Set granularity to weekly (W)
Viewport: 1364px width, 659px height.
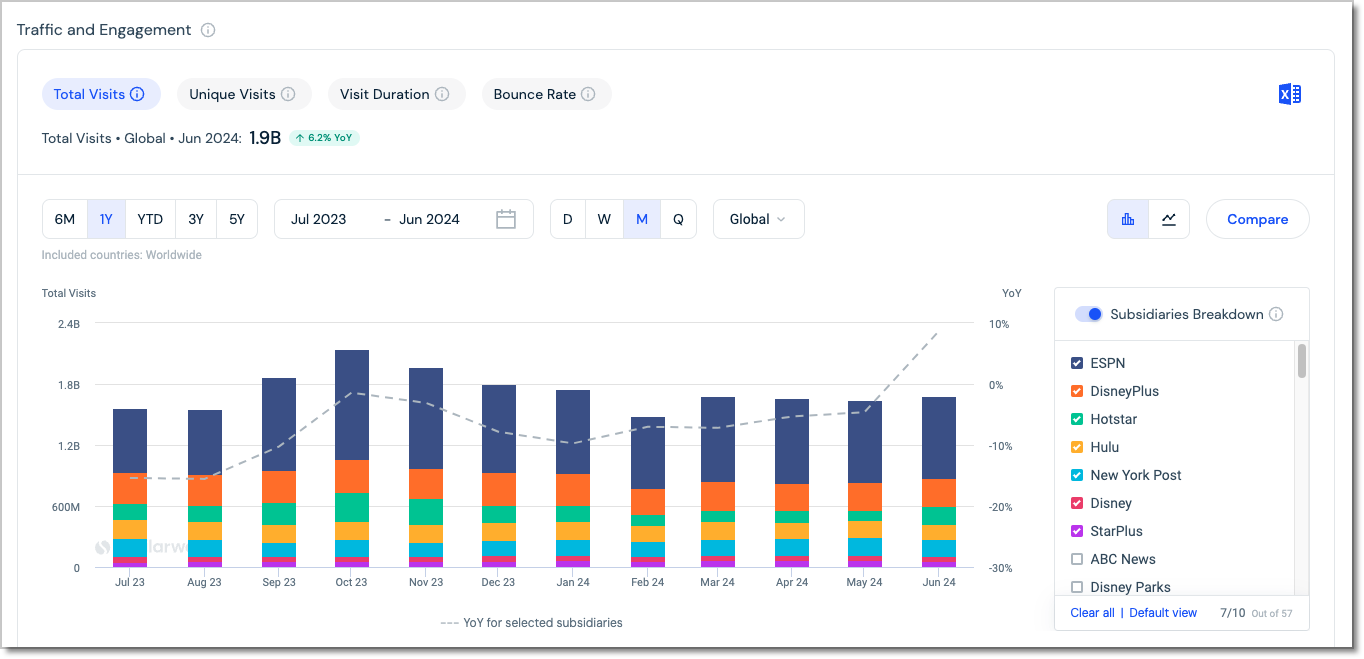coord(604,219)
